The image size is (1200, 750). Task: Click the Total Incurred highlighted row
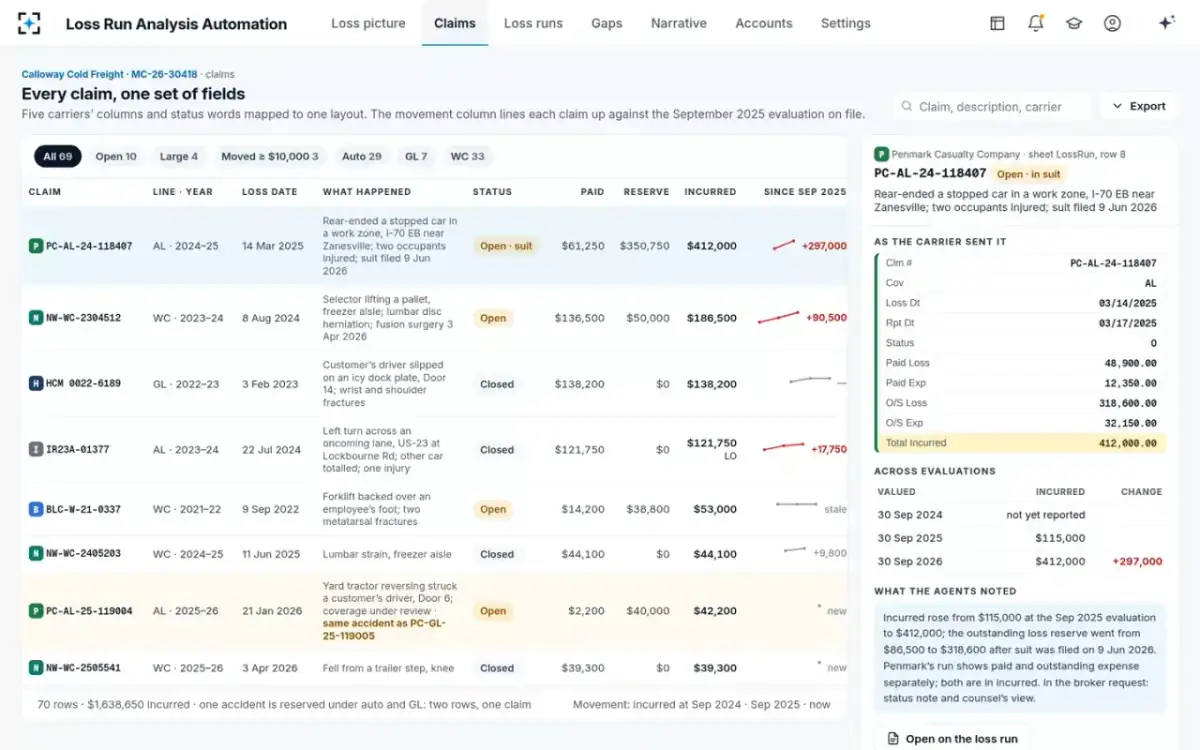click(1020, 443)
